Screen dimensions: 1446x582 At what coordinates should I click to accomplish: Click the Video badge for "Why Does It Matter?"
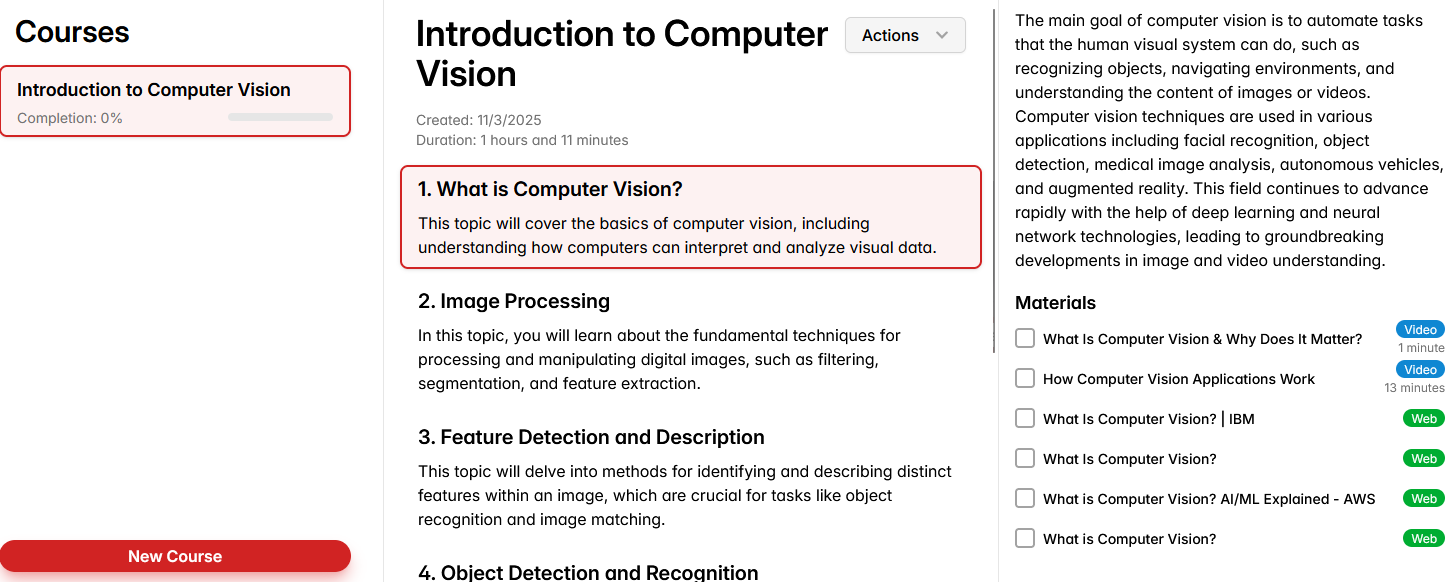[1420, 330]
